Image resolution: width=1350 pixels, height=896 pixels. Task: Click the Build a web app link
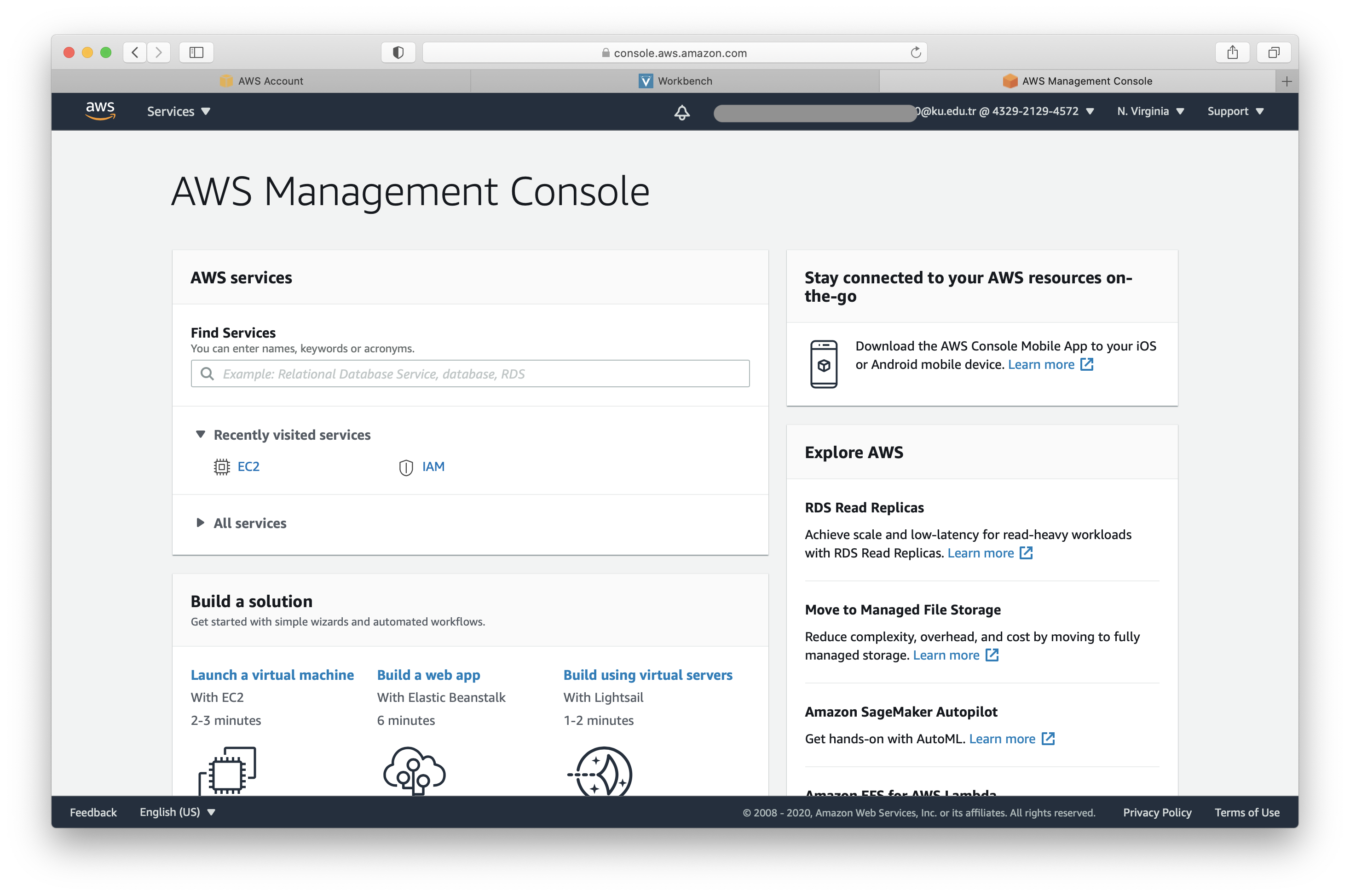click(x=428, y=675)
